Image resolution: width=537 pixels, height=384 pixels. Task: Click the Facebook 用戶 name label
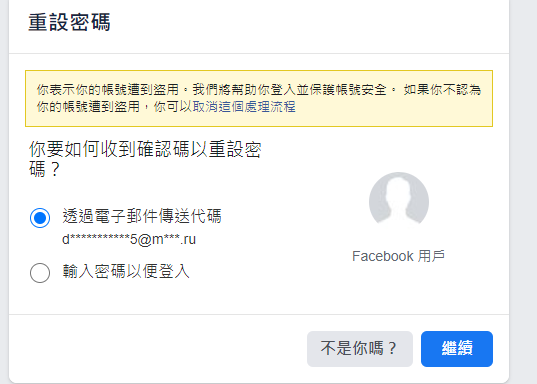tap(399, 256)
